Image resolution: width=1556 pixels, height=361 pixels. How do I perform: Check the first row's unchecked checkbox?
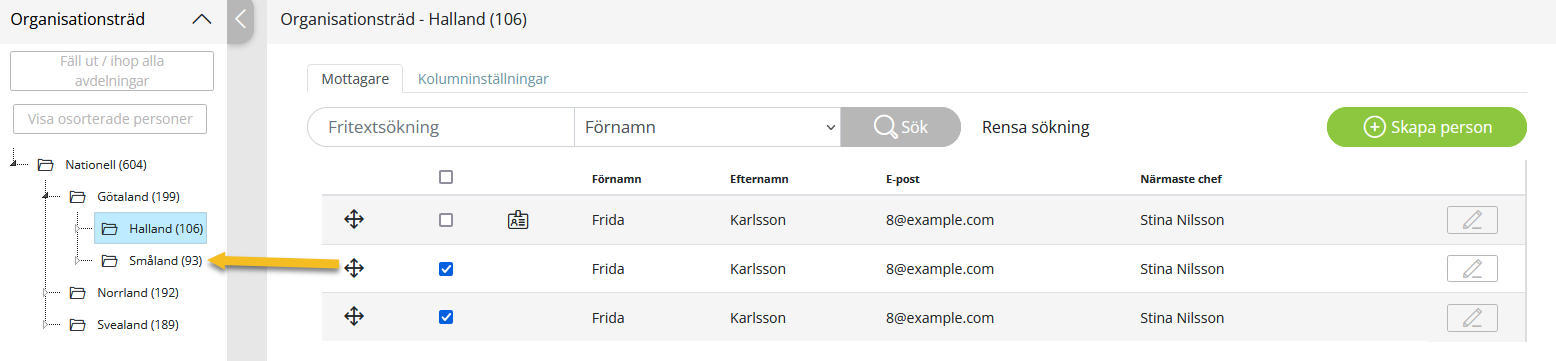(446, 220)
